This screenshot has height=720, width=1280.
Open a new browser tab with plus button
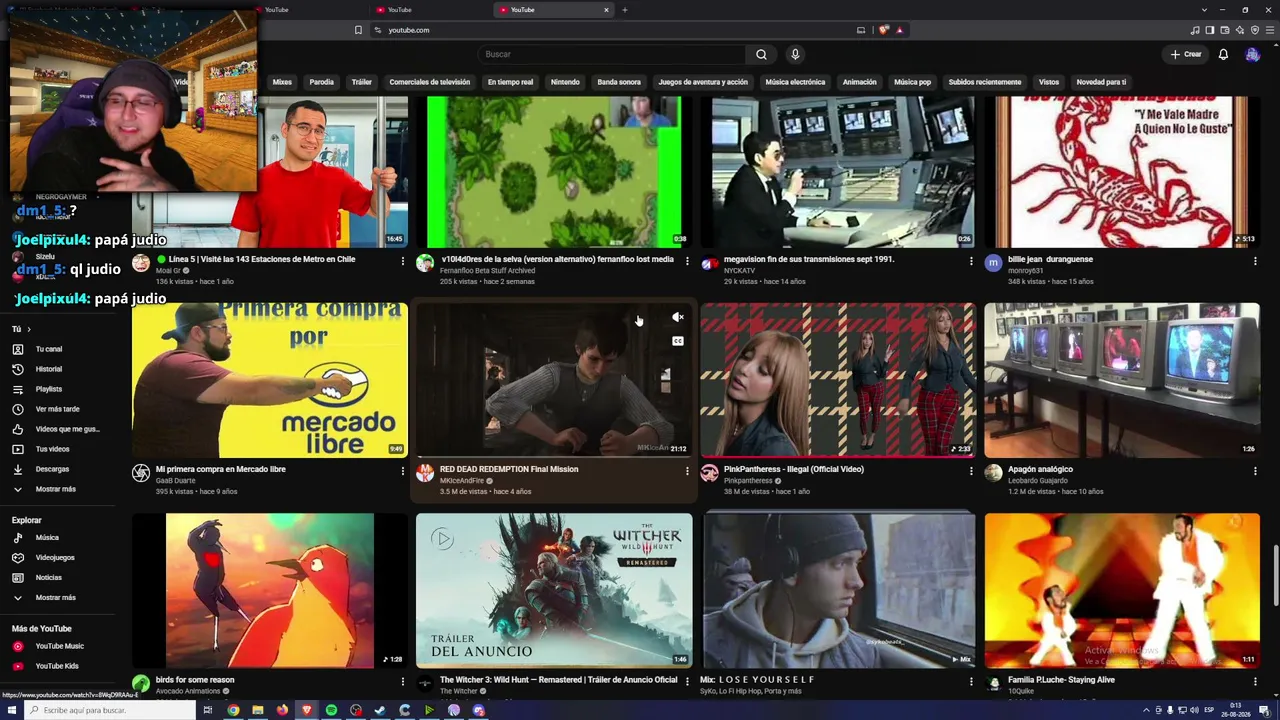pos(625,10)
